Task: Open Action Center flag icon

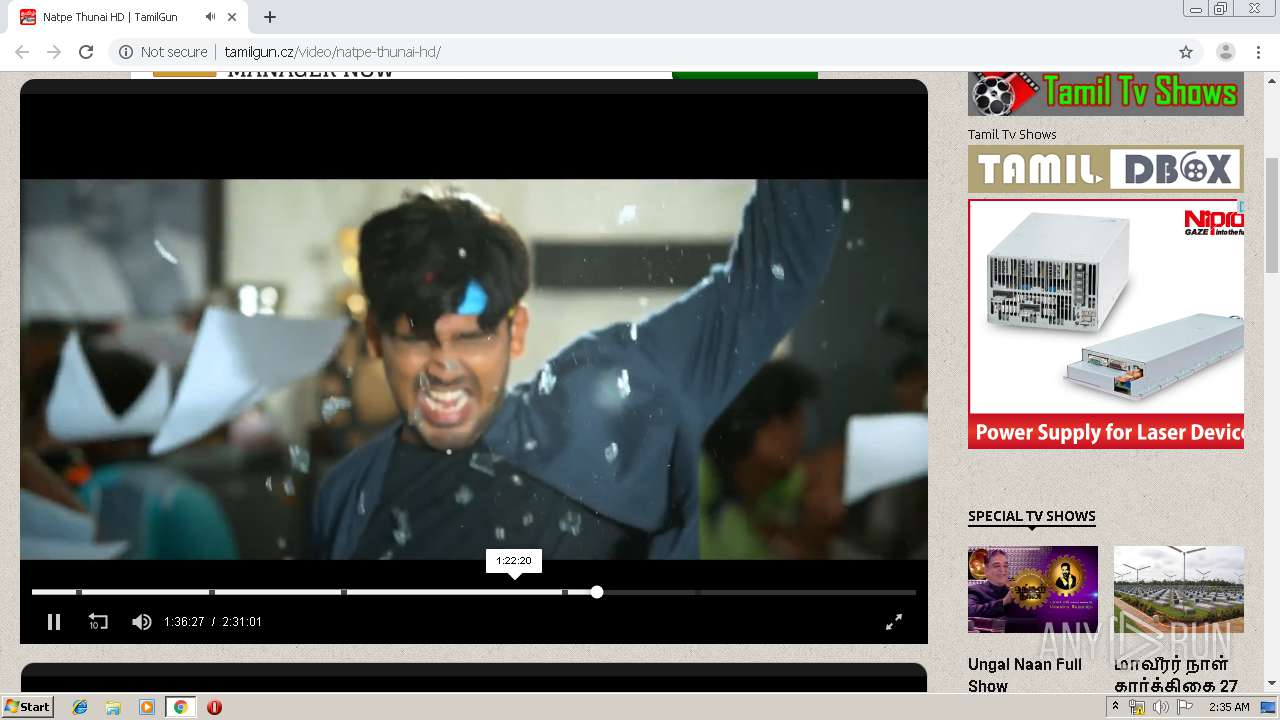Action: pyautogui.click(x=1184, y=707)
